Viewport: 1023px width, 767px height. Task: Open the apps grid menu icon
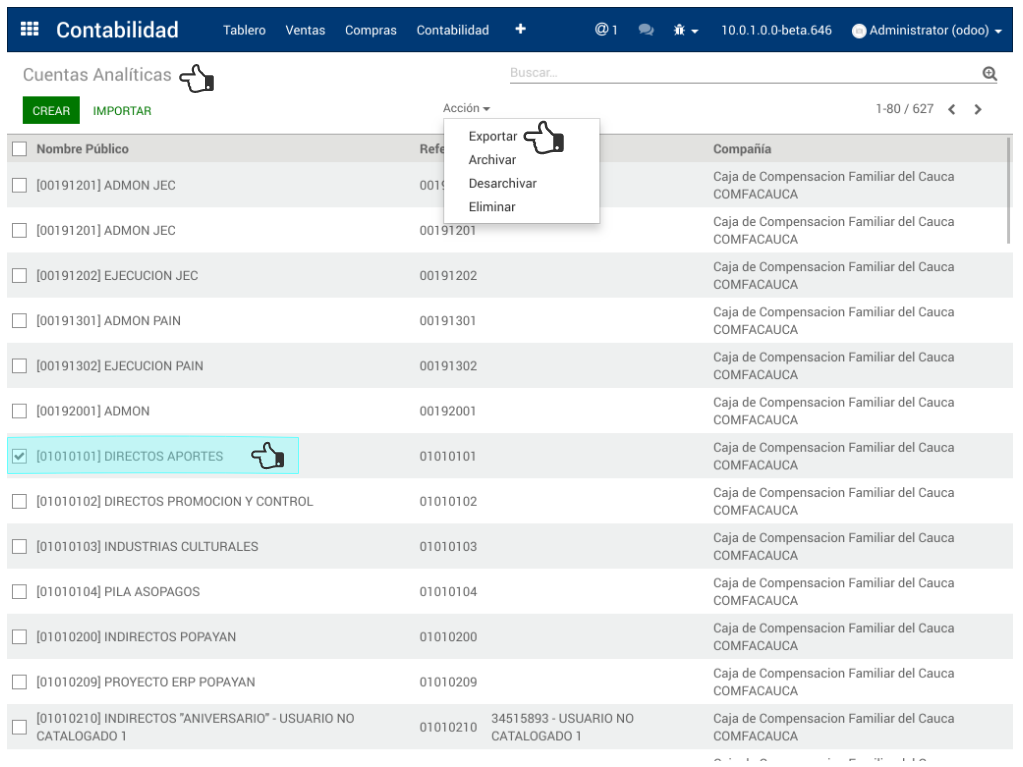click(30, 30)
